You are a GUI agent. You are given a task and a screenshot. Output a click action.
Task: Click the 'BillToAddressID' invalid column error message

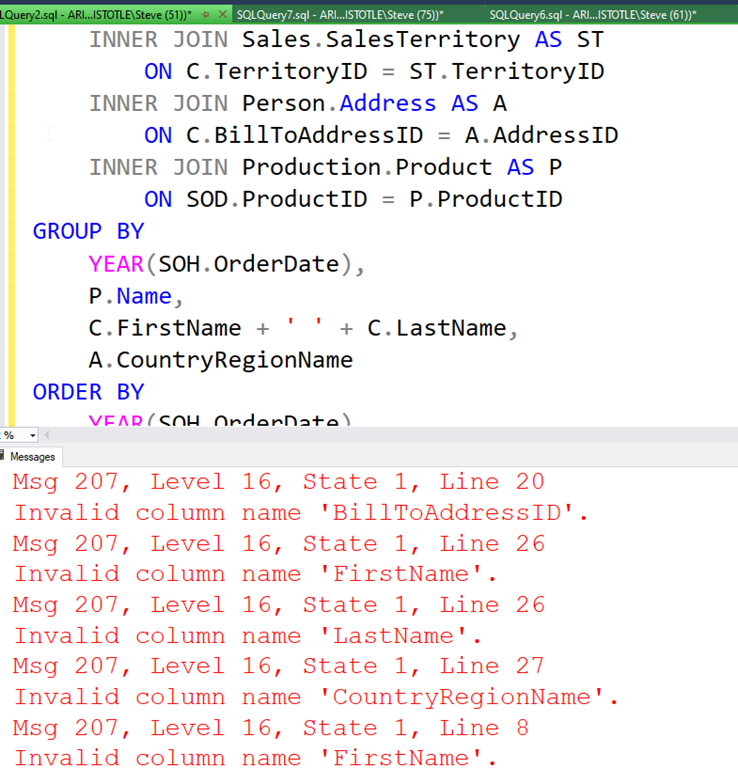pyautogui.click(x=301, y=513)
